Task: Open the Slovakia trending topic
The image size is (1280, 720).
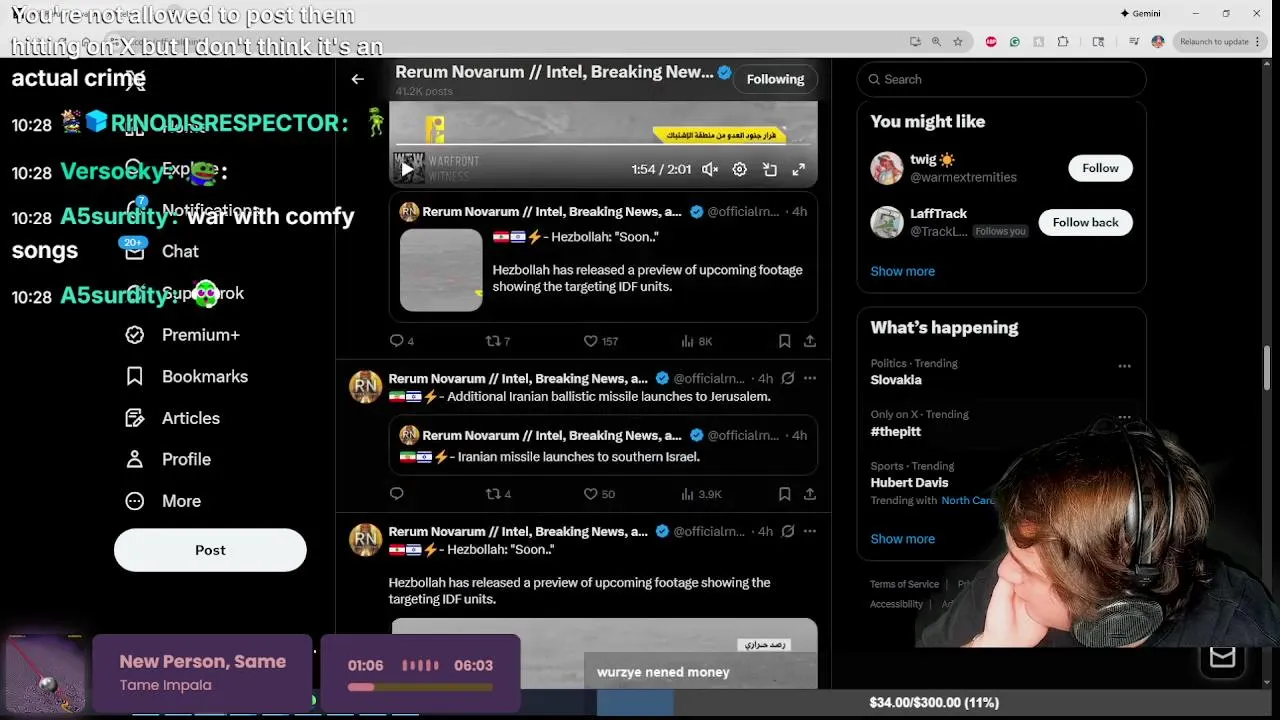Action: [x=896, y=380]
